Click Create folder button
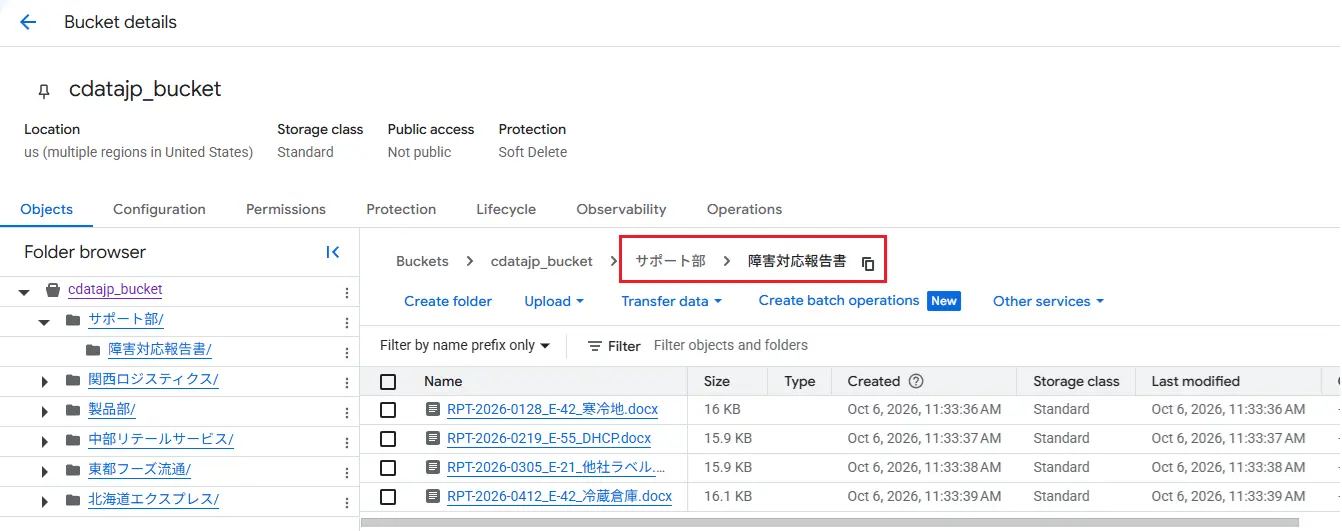 (448, 301)
